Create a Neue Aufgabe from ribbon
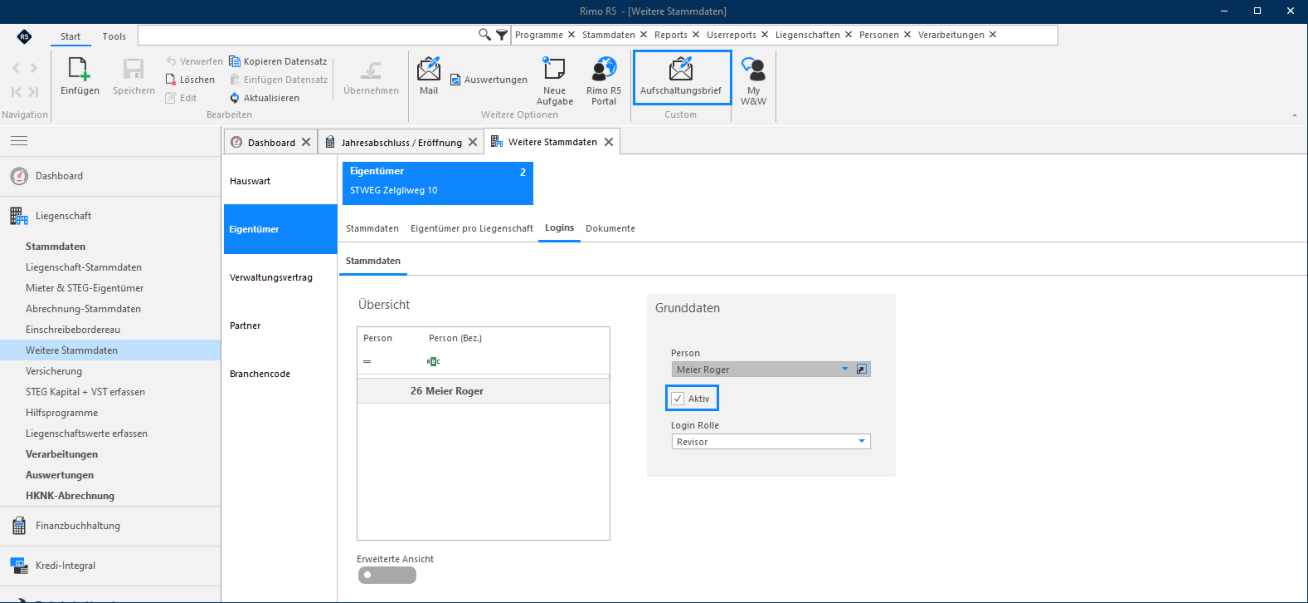This screenshot has width=1308, height=603. (x=554, y=81)
